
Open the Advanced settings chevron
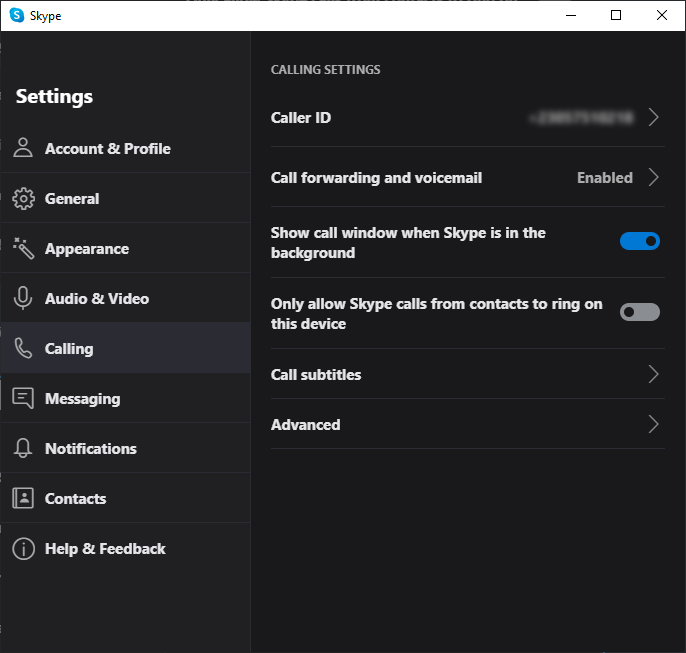(x=653, y=424)
